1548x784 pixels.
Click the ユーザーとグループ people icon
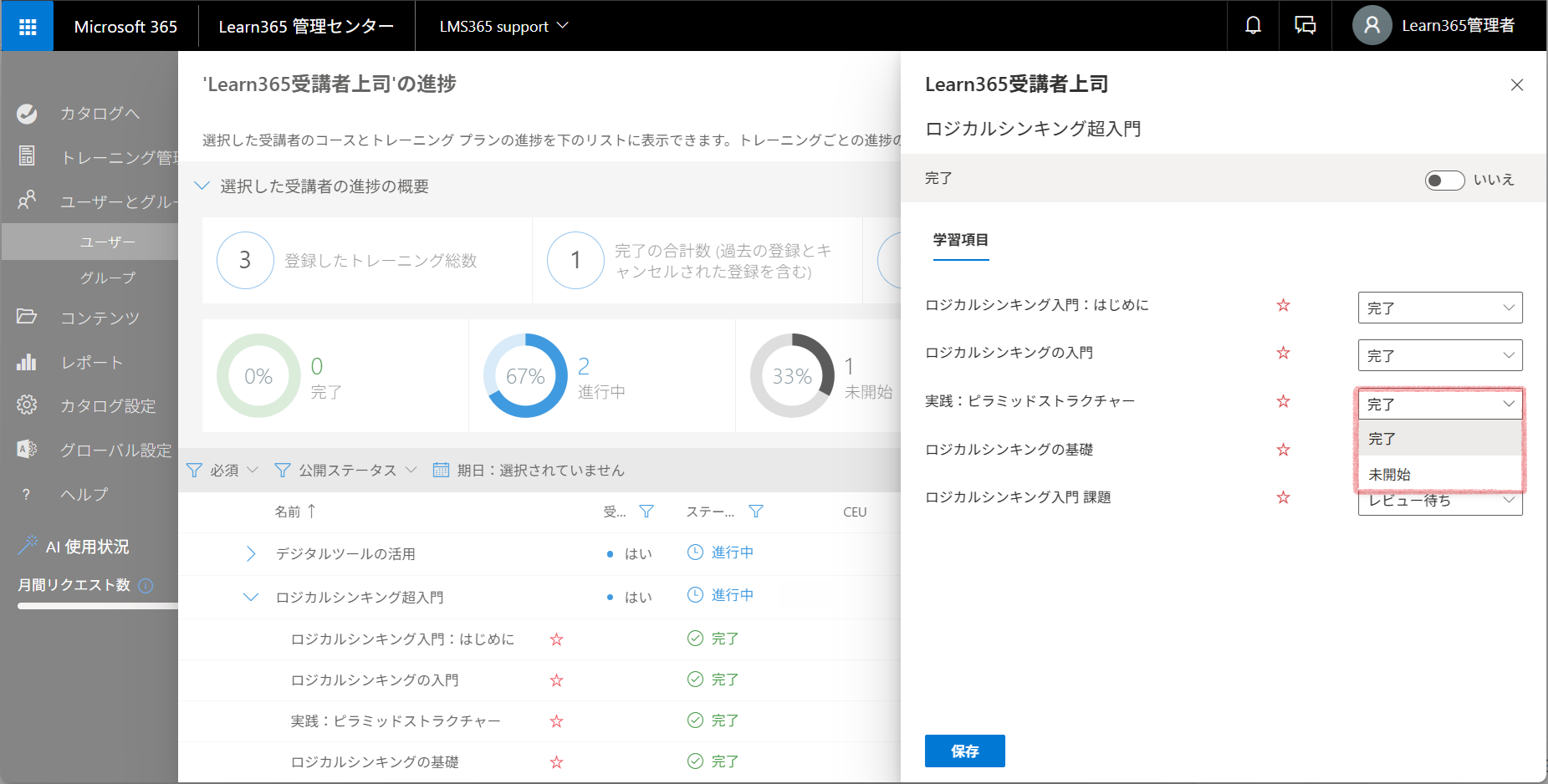pos(27,201)
